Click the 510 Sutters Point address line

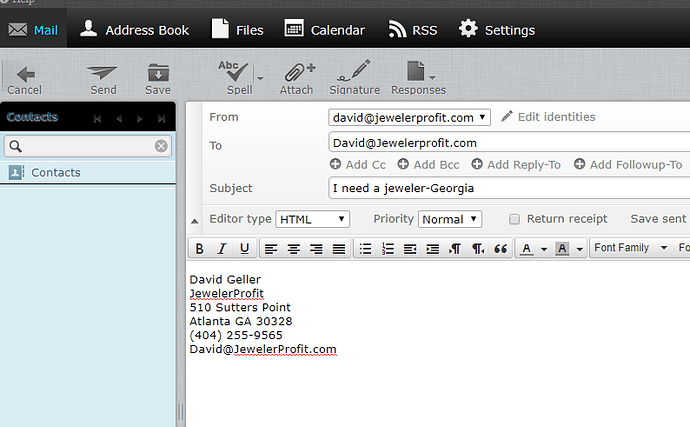click(x=240, y=307)
